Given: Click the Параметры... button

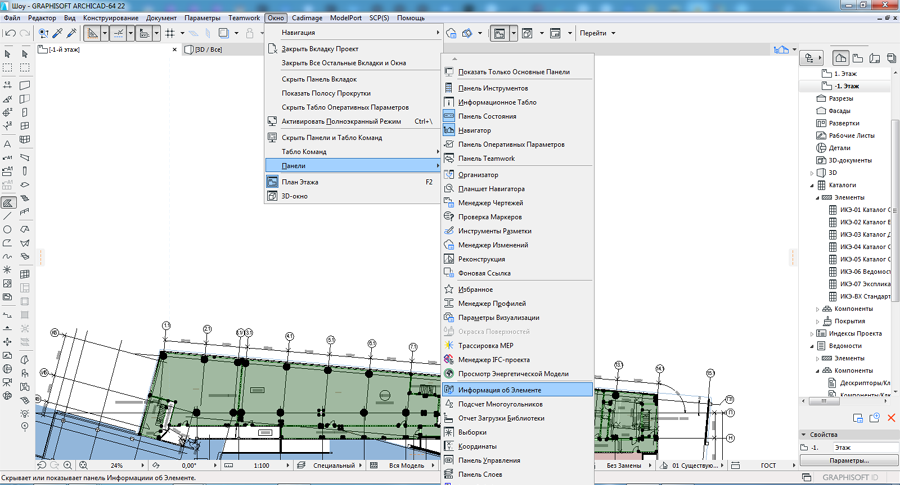Looking at the screenshot, I should coord(849,460).
